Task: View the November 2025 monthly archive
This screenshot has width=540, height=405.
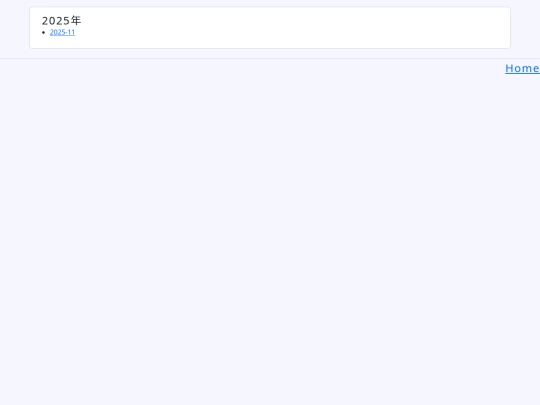Action: tap(62, 32)
